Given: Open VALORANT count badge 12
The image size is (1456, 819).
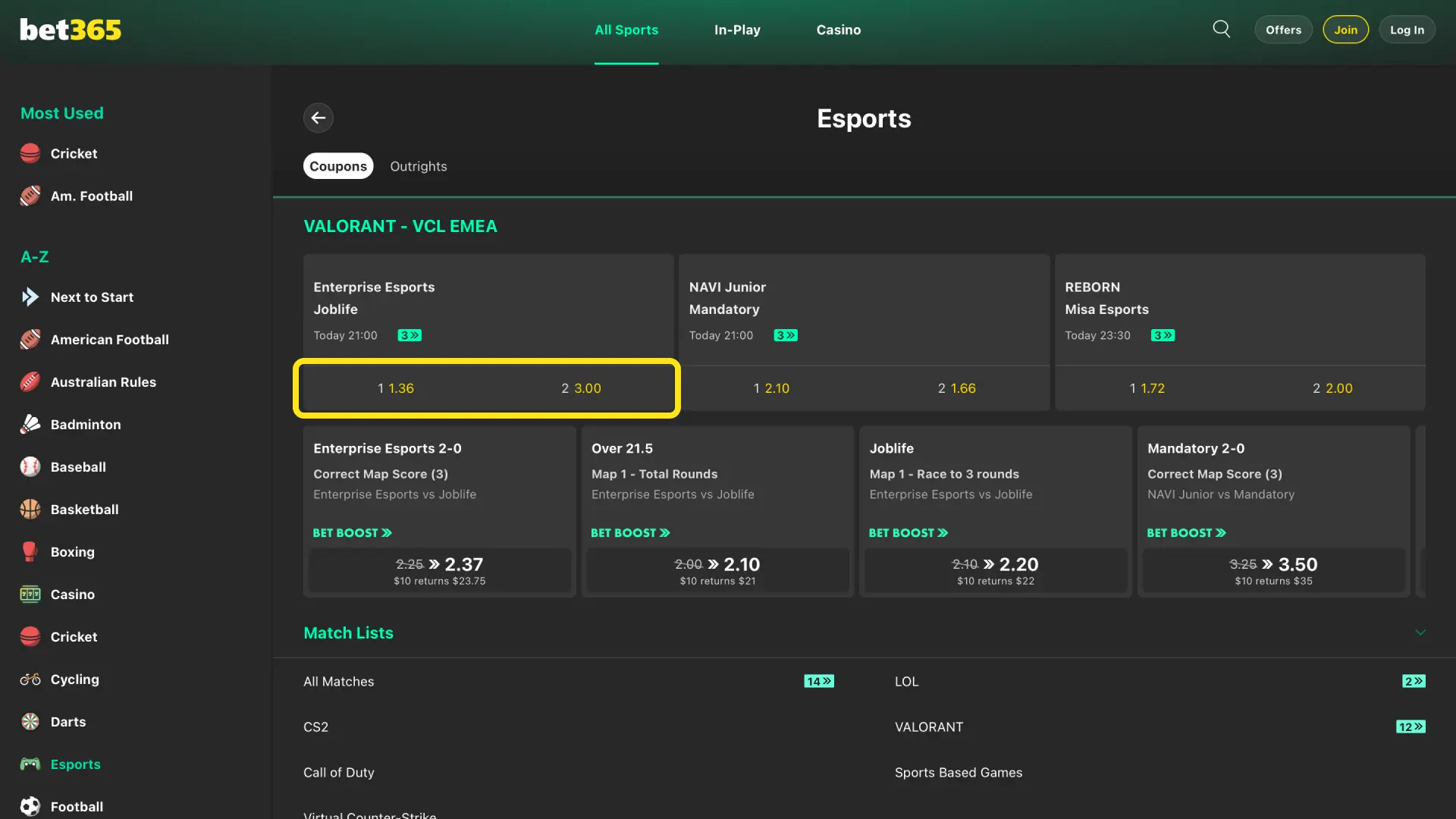Looking at the screenshot, I should [1410, 726].
